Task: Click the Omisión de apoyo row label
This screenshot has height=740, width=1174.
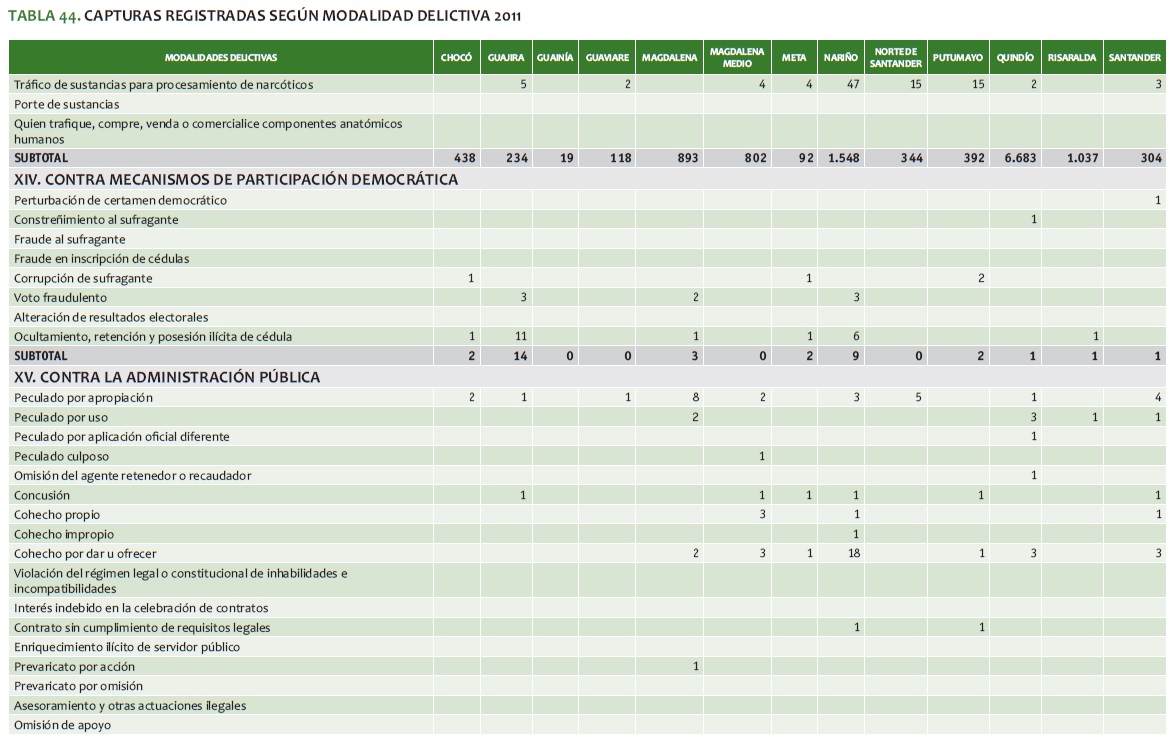Action: click(62, 725)
